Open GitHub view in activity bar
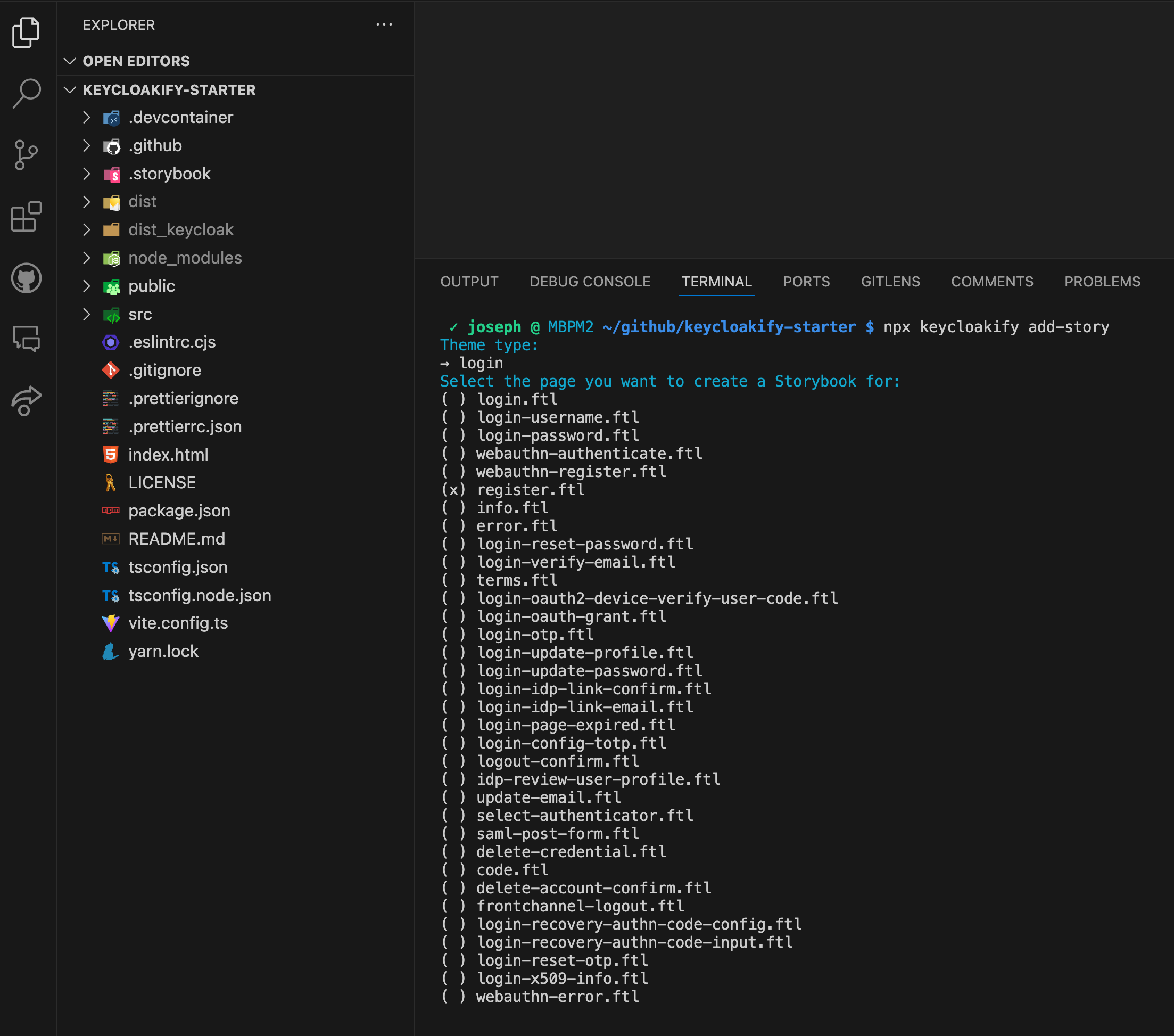Screen dimensions: 1174x1036 point(26,278)
